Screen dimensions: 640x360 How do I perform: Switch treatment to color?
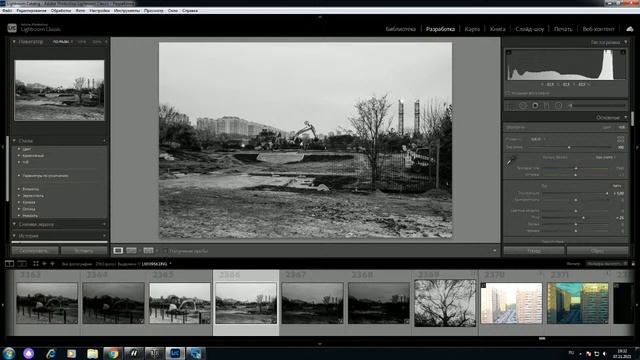click(x=607, y=127)
